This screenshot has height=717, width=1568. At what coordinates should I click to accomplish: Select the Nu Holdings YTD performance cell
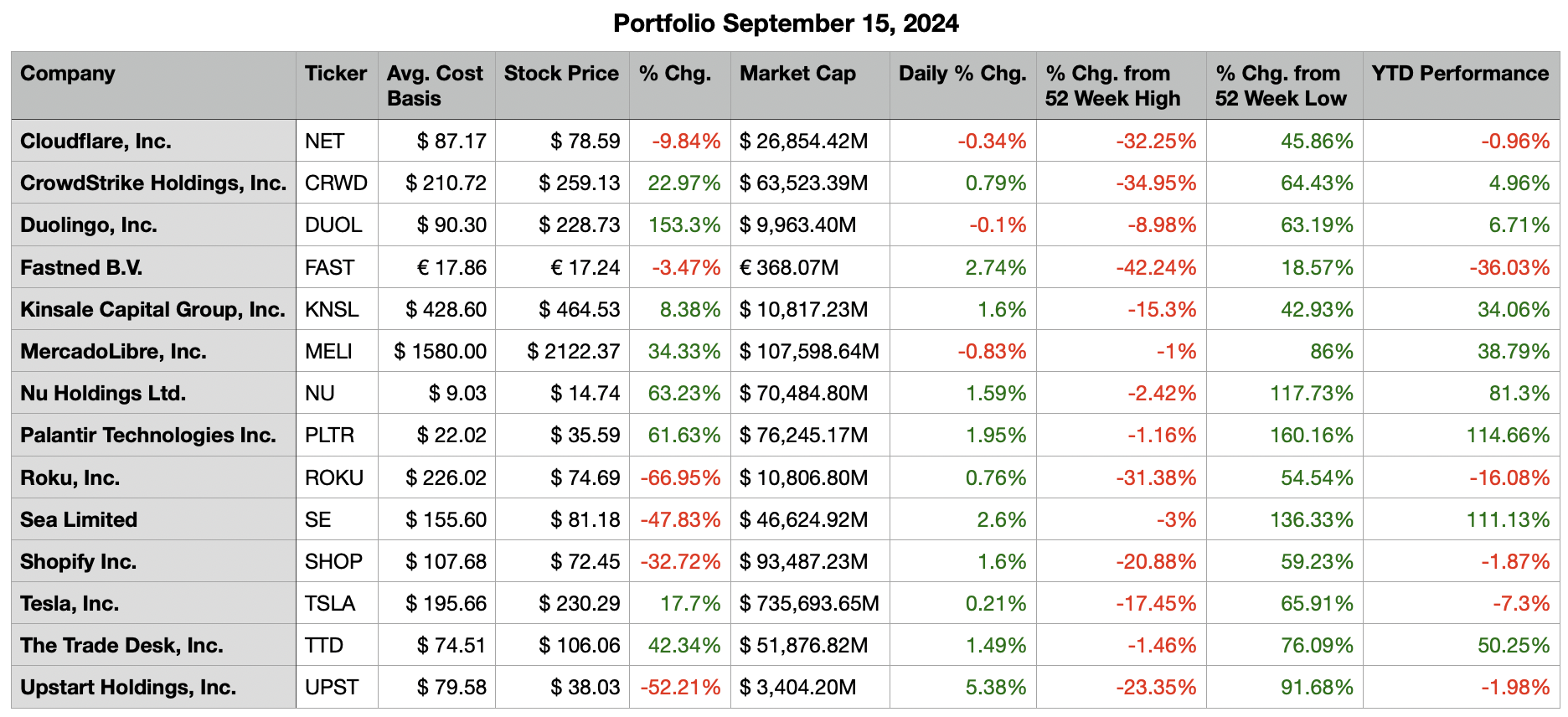point(1519,394)
